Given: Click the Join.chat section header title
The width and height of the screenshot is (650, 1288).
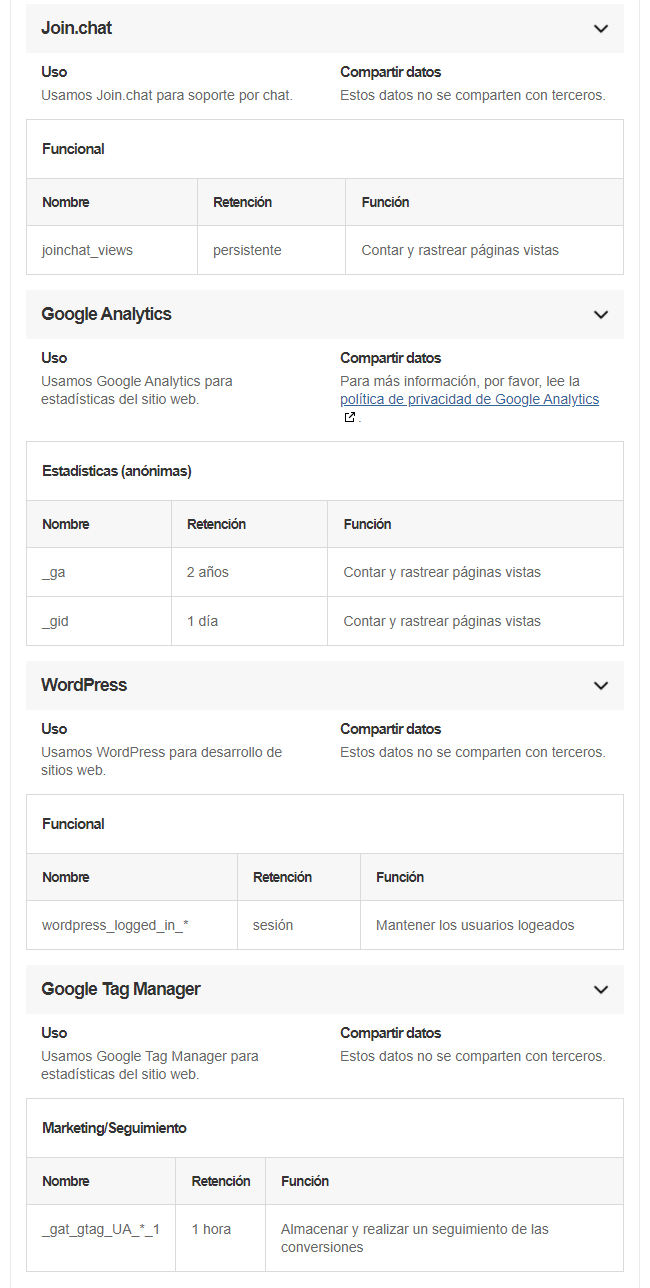Looking at the screenshot, I should [x=76, y=28].
